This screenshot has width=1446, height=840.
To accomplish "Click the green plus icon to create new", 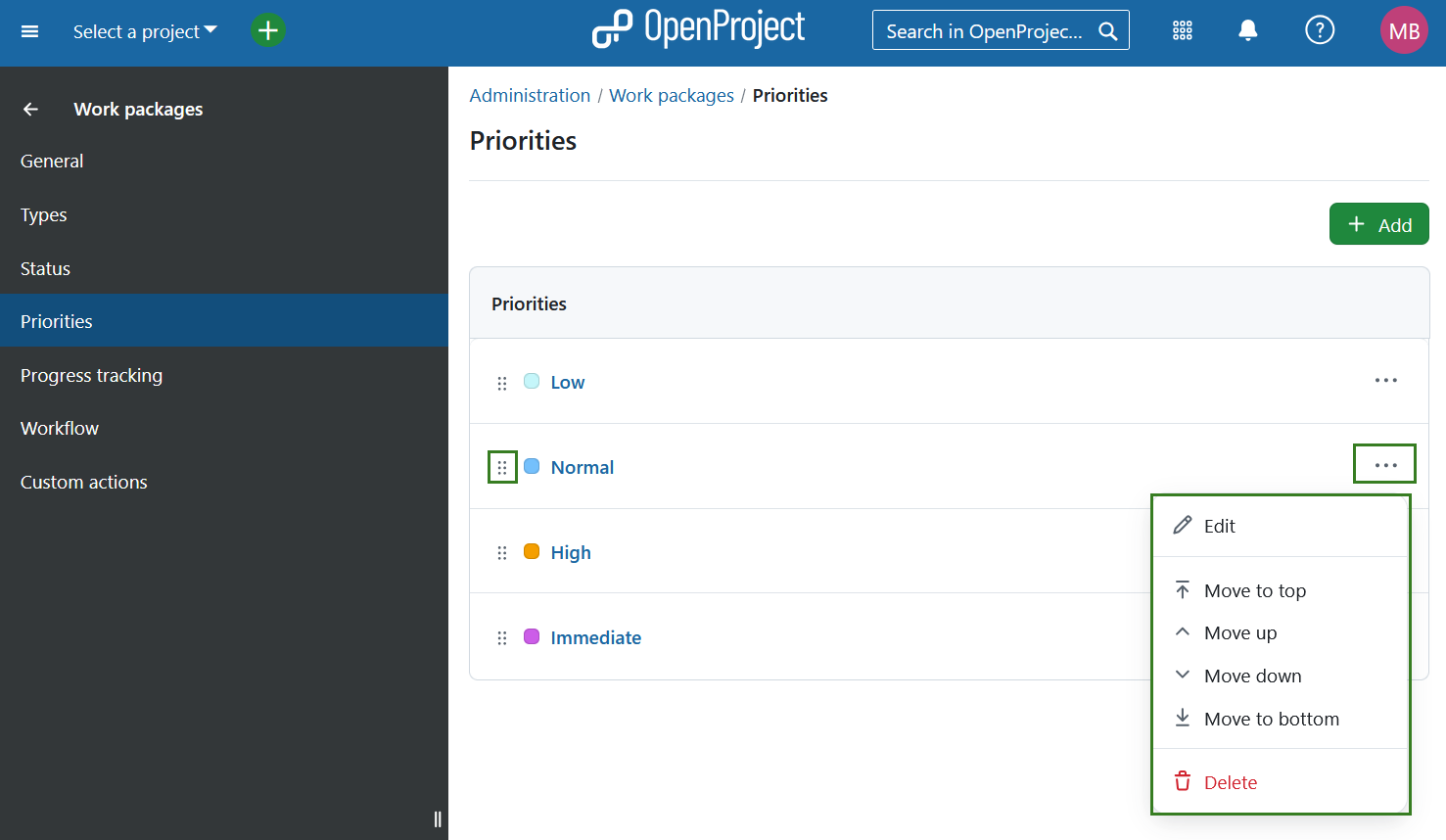I will pyautogui.click(x=267, y=30).
